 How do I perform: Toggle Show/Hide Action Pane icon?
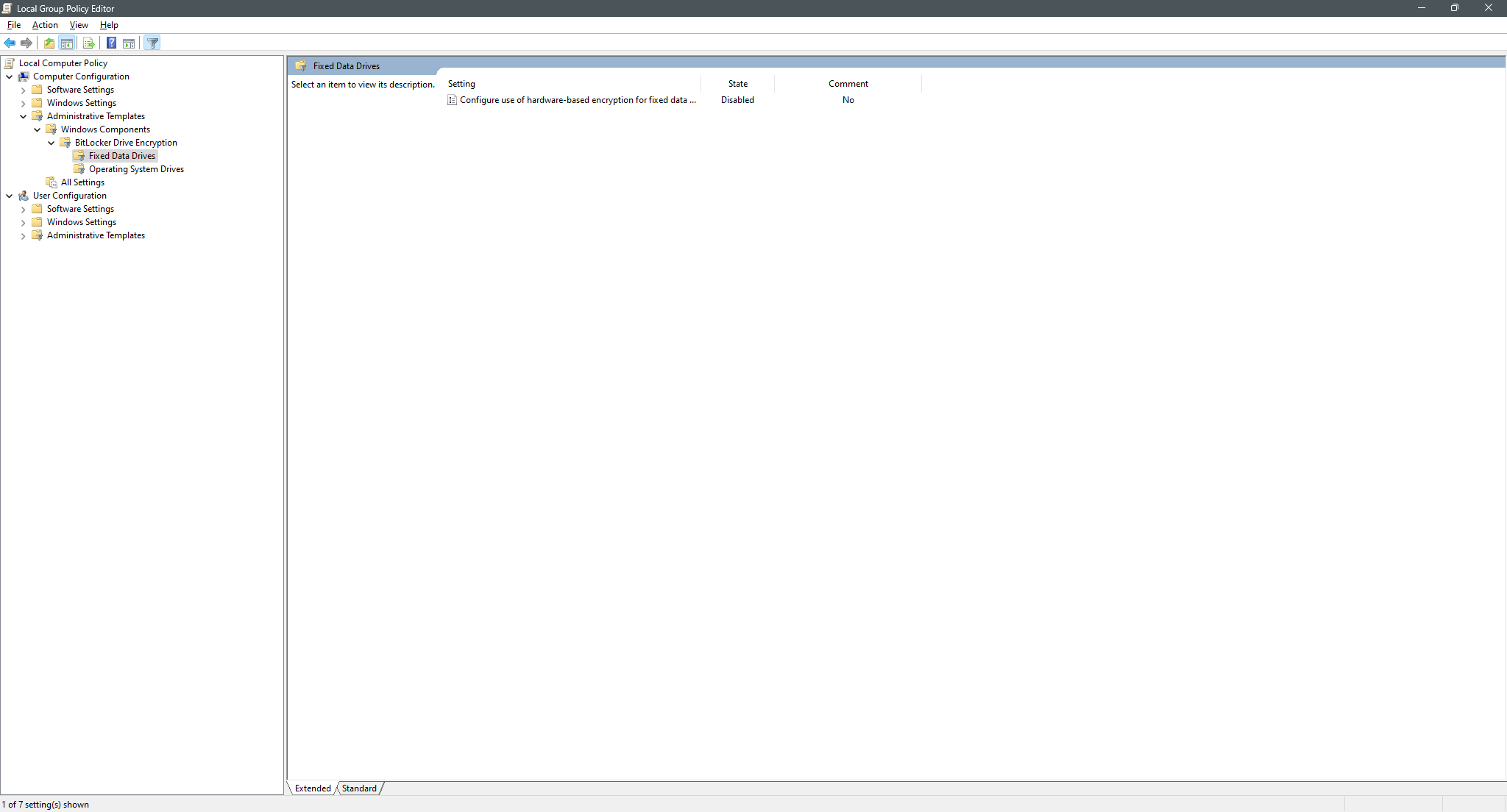point(129,43)
